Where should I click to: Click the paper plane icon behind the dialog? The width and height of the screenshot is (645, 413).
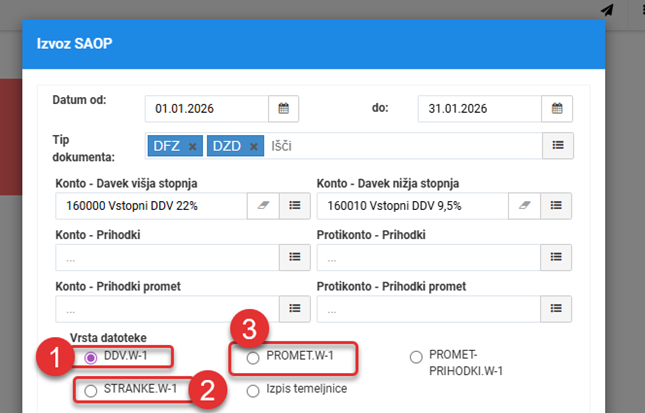tap(607, 10)
